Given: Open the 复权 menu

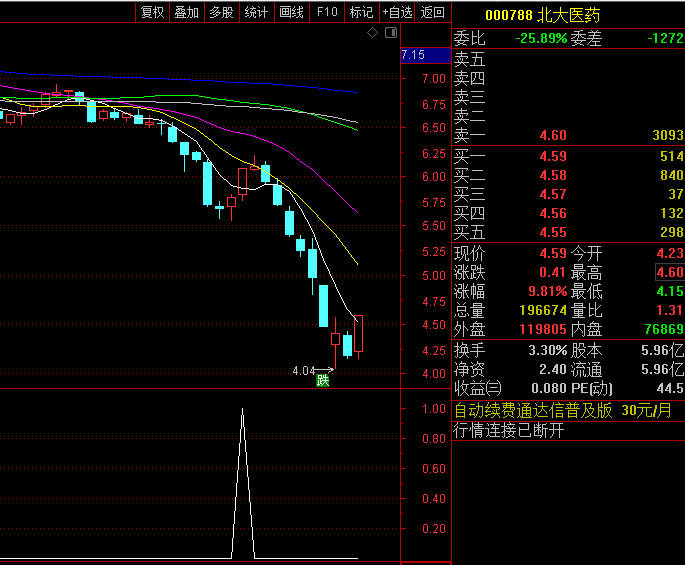Looking at the screenshot, I should tap(152, 12).
